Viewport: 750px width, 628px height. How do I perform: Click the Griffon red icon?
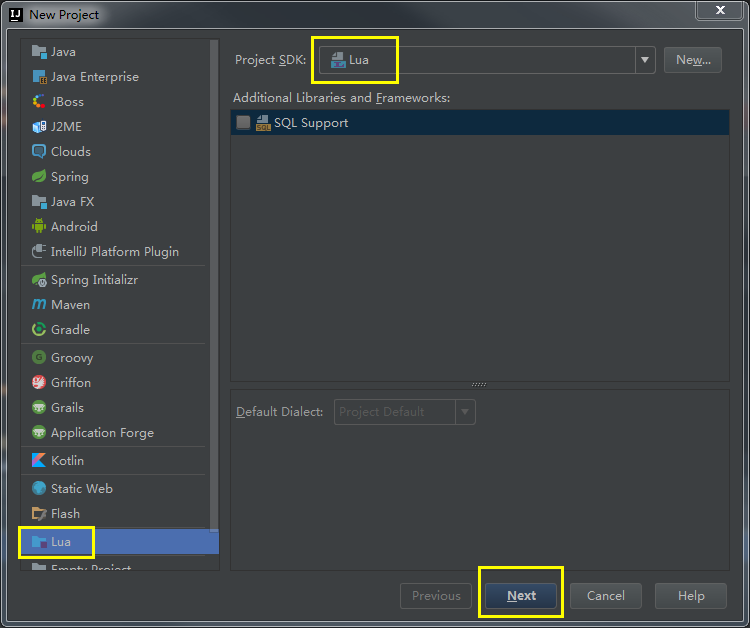tap(39, 383)
